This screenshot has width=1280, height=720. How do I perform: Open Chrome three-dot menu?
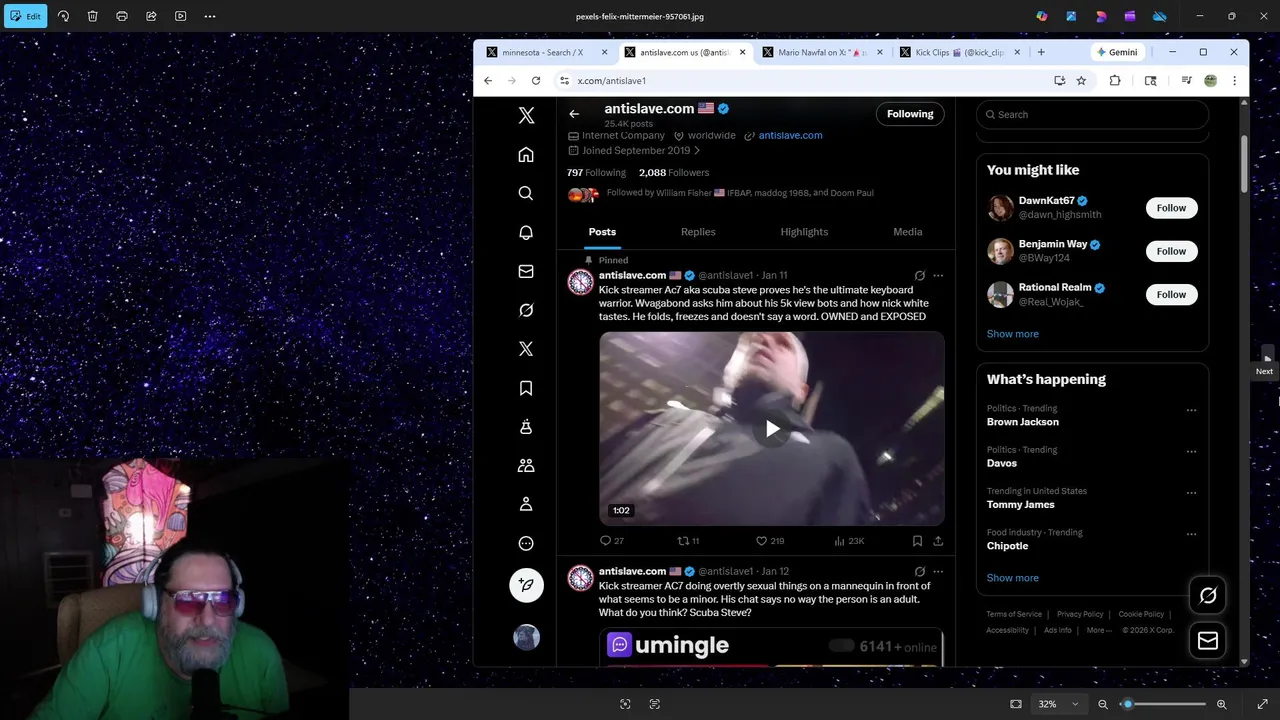(x=1234, y=81)
